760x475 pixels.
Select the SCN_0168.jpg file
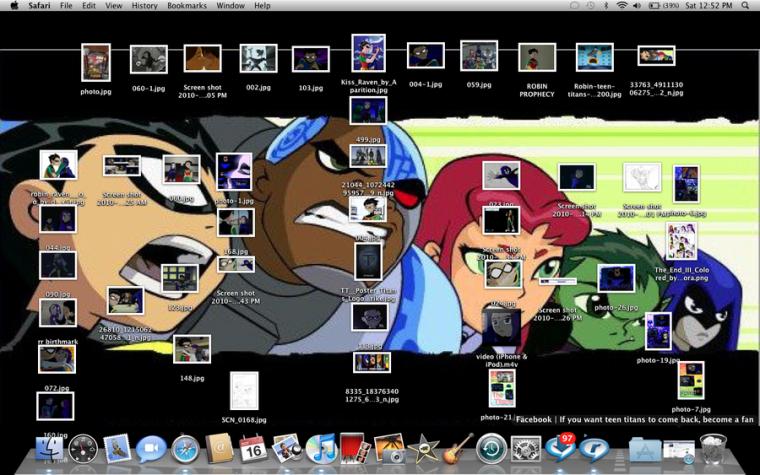point(244,391)
